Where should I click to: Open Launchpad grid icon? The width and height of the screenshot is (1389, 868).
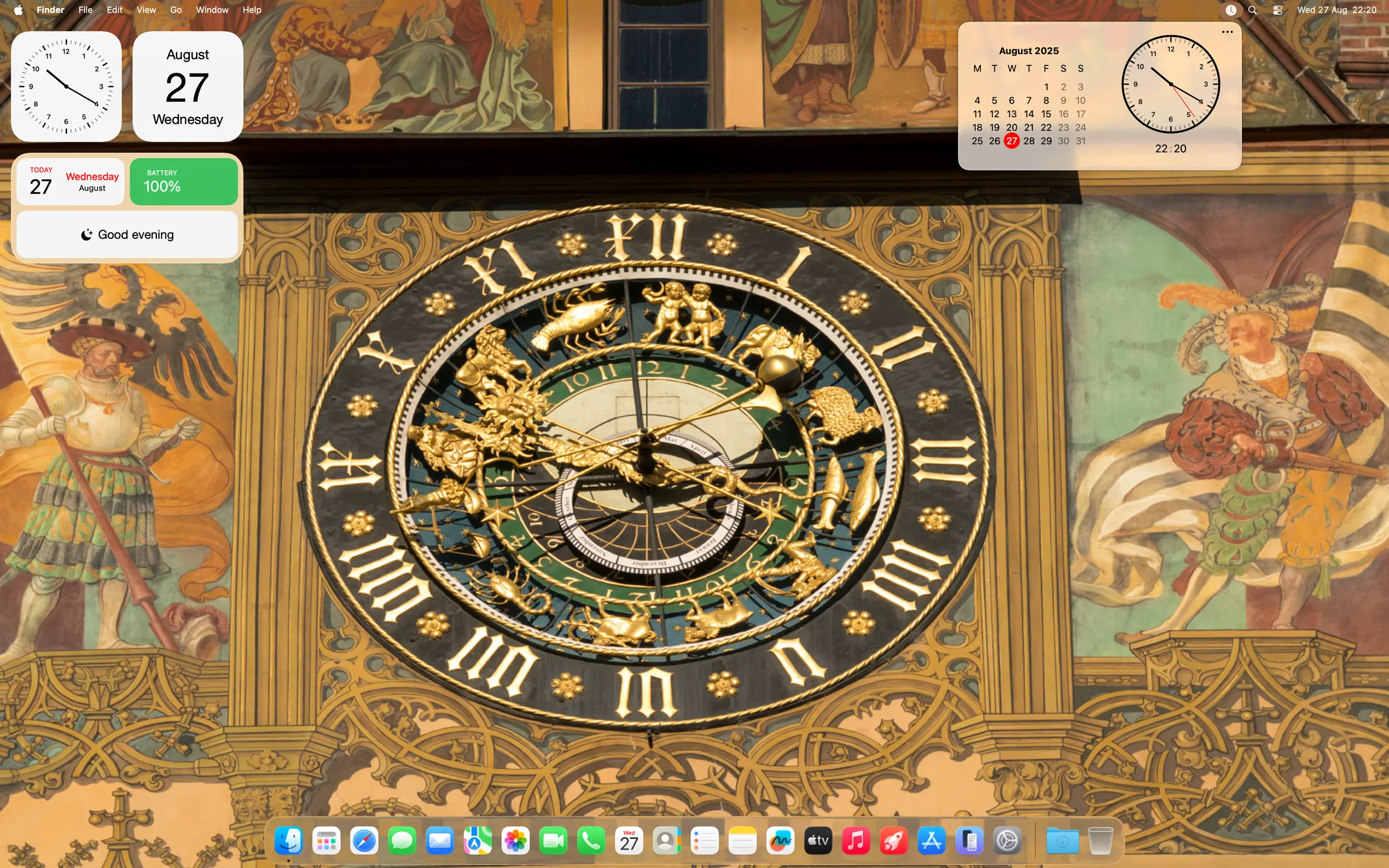click(326, 841)
